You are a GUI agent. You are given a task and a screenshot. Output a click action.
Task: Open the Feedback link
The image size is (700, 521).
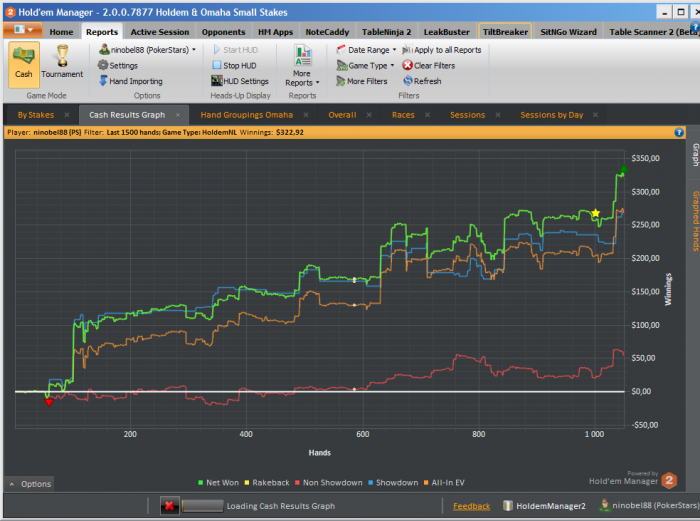tap(471, 506)
